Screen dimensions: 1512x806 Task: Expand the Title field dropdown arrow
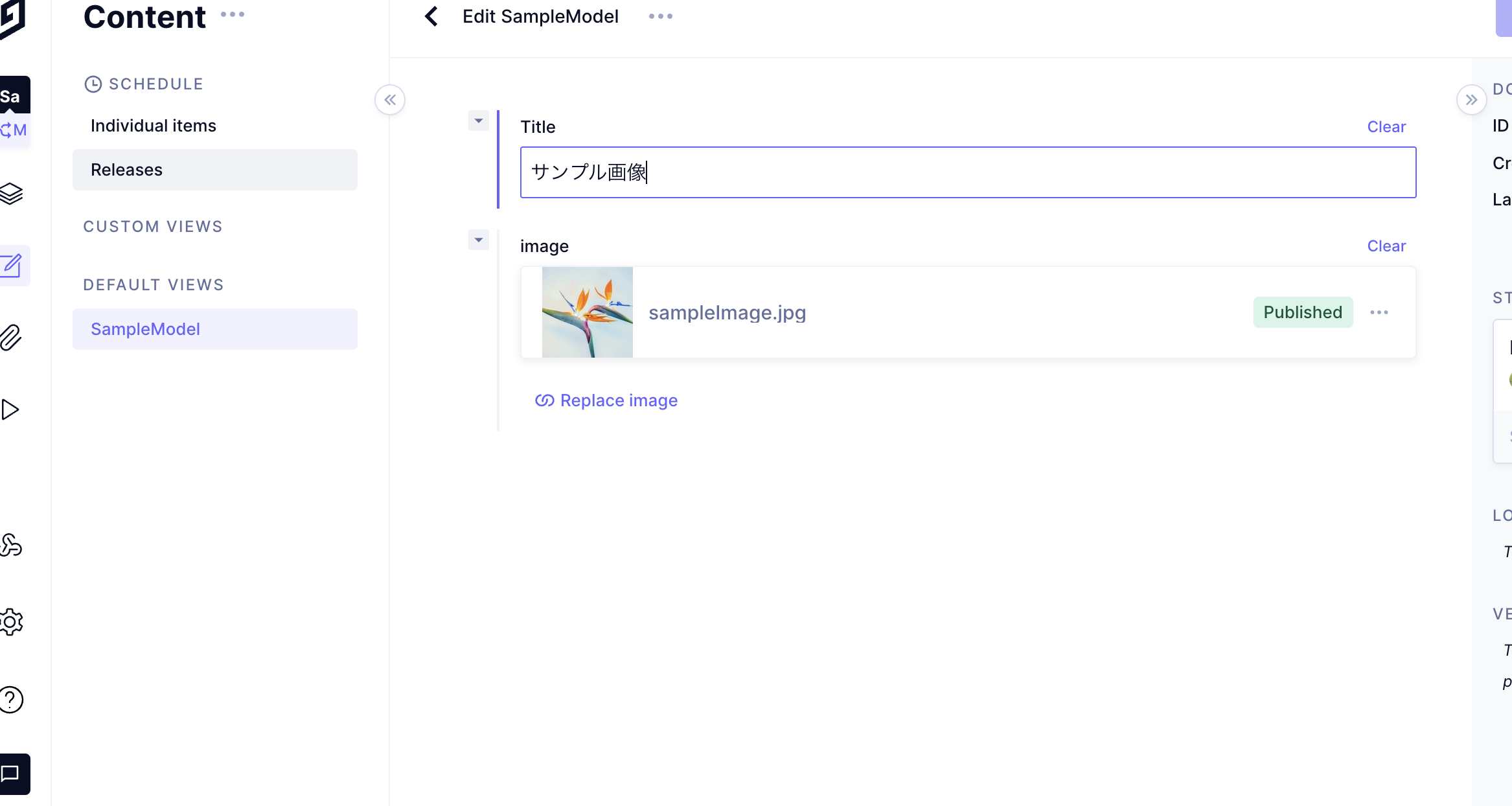pyautogui.click(x=479, y=121)
